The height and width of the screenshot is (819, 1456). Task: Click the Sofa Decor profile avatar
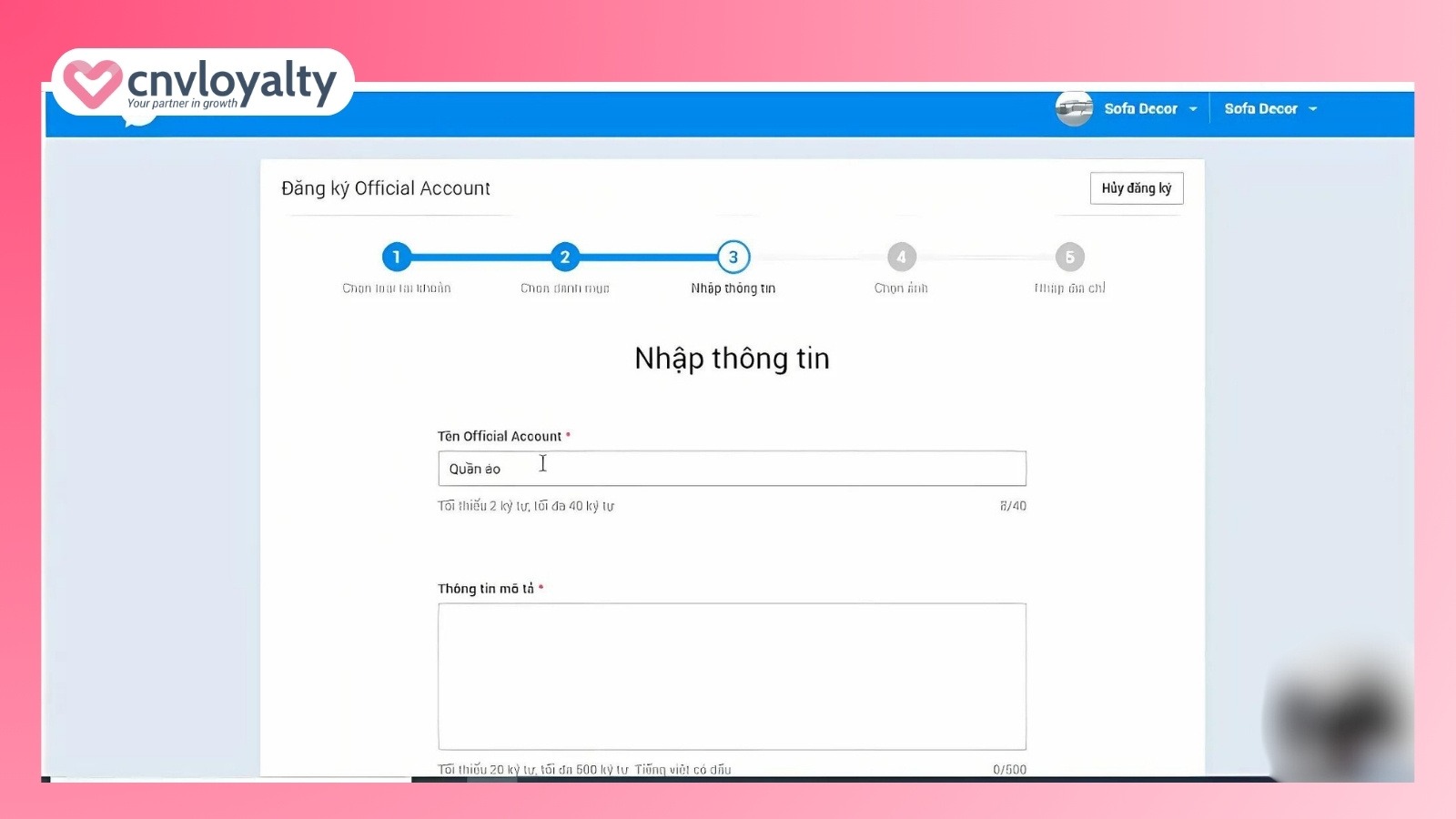tap(1074, 109)
